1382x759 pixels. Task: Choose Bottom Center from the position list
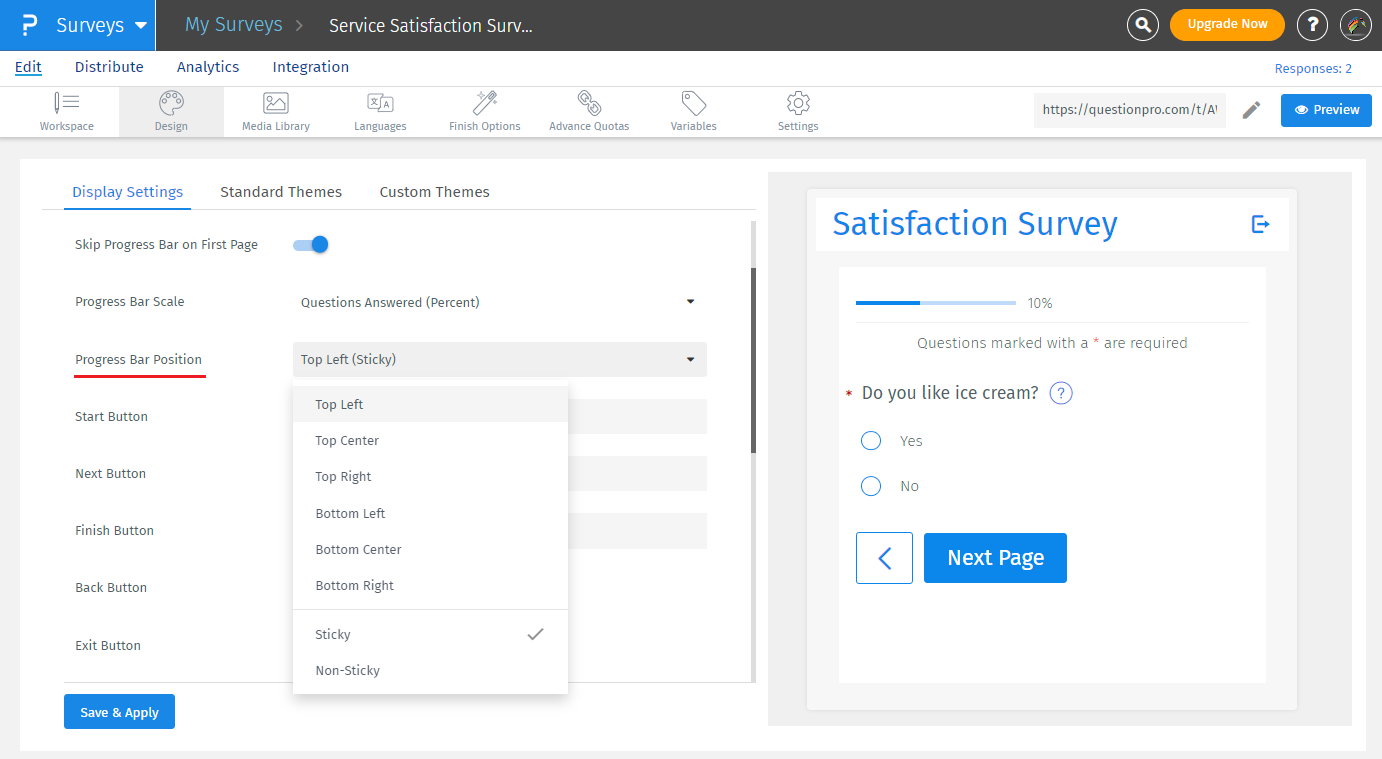click(x=358, y=550)
